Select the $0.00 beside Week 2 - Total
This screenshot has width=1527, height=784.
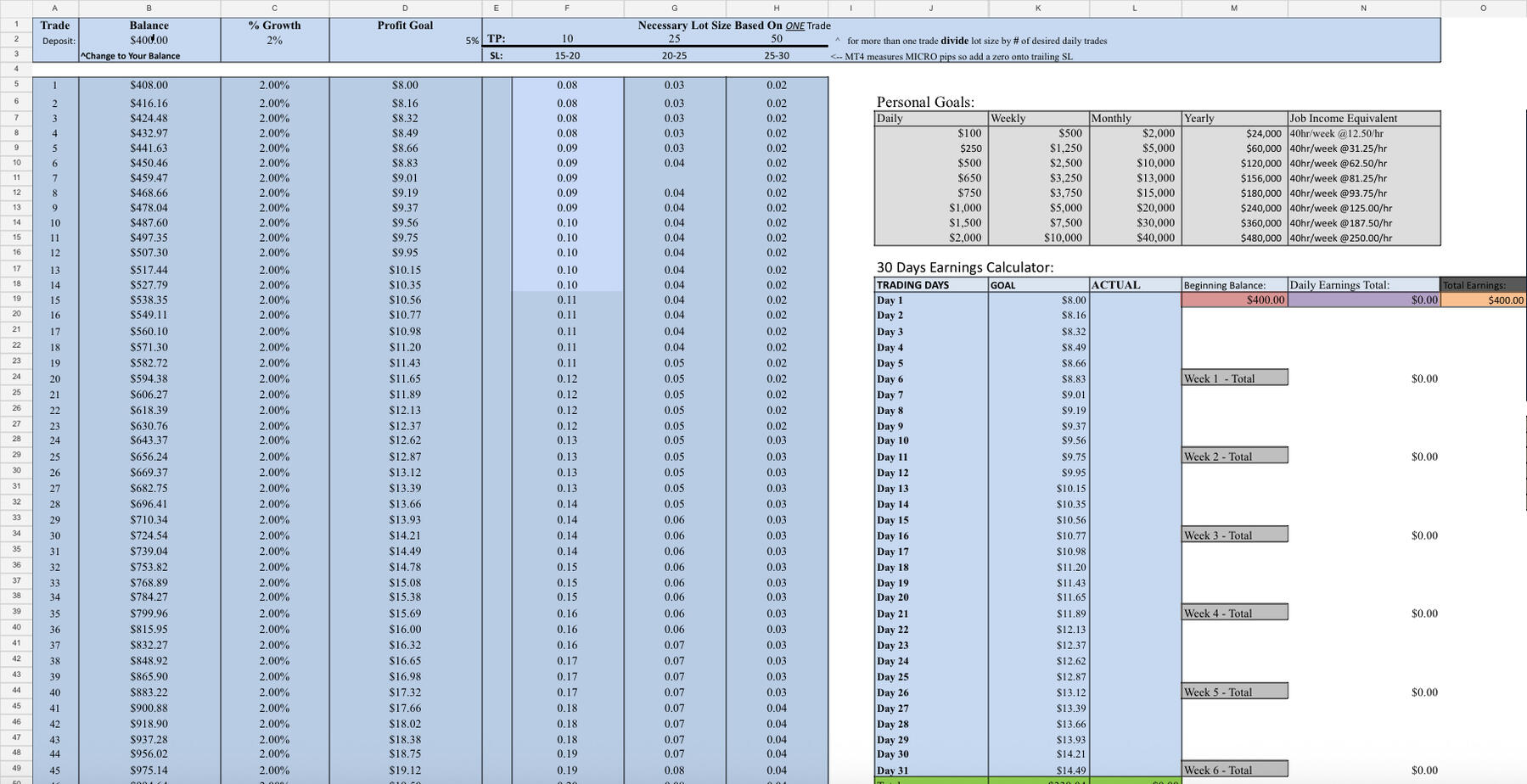coord(1424,456)
